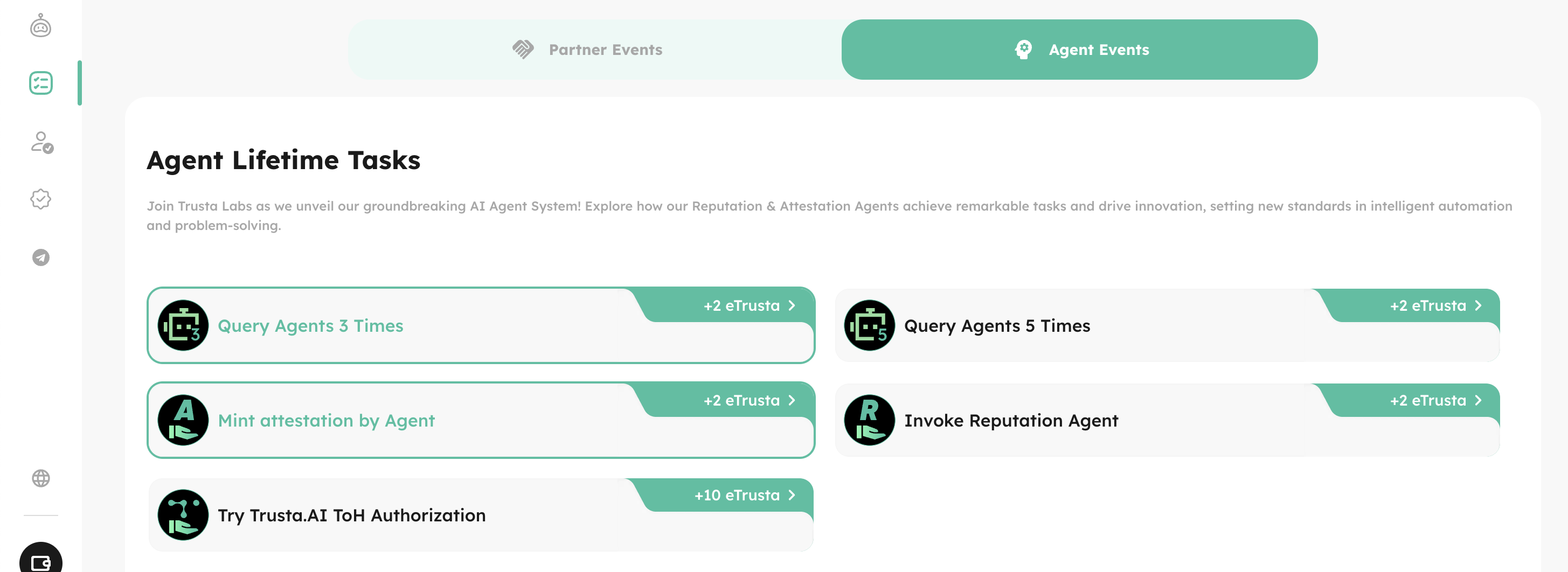The height and width of the screenshot is (572, 1568).
Task: Expand chevron on Invoke Reputation Agent reward
Action: (x=1478, y=400)
